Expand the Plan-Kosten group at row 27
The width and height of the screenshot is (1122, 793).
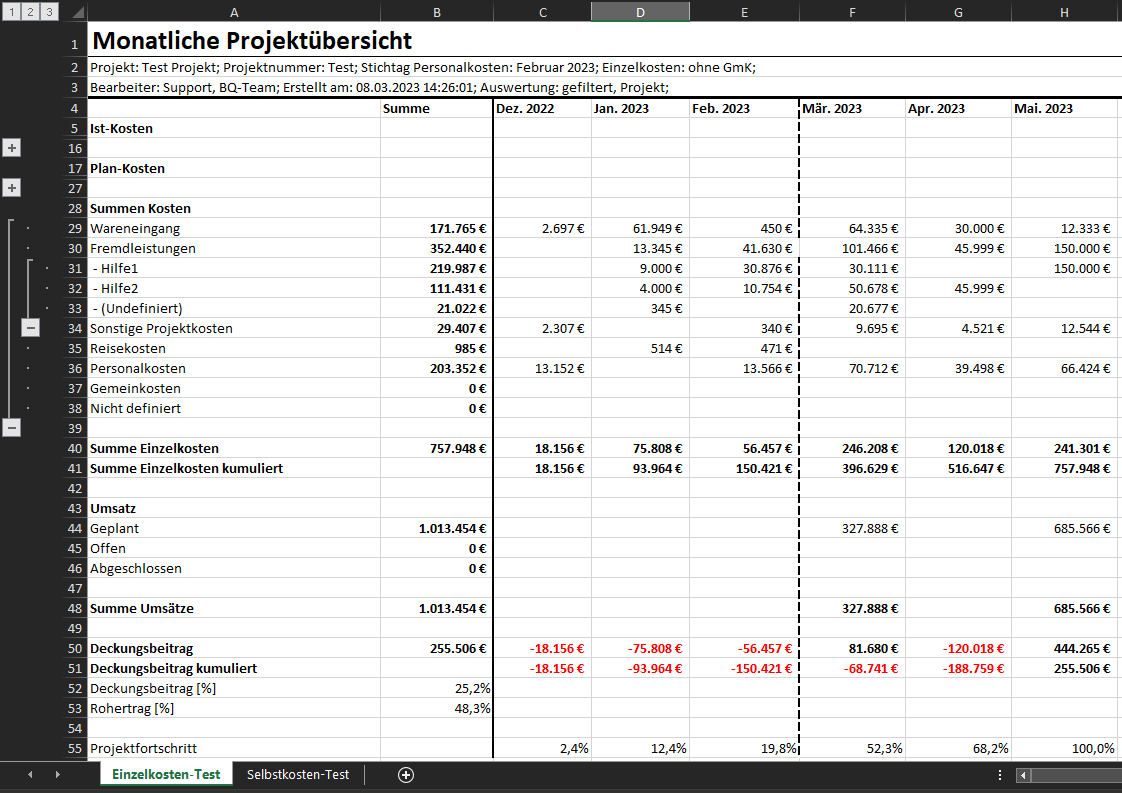[x=12, y=188]
